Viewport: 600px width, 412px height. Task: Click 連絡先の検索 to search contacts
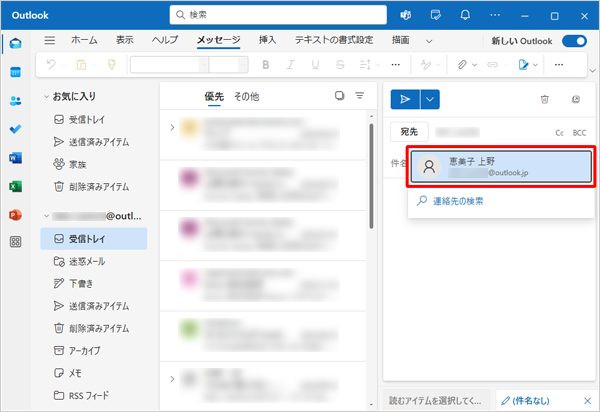pos(458,201)
